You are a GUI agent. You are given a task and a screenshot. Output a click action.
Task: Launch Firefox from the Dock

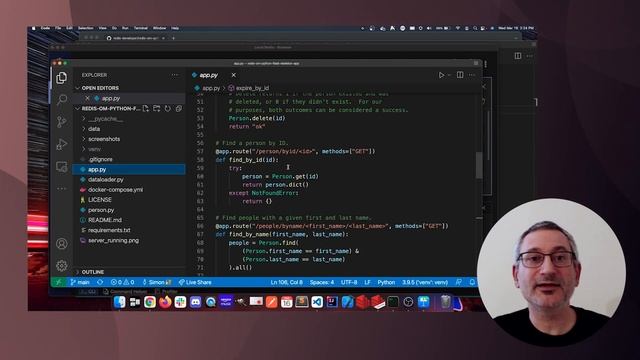pos(165,302)
